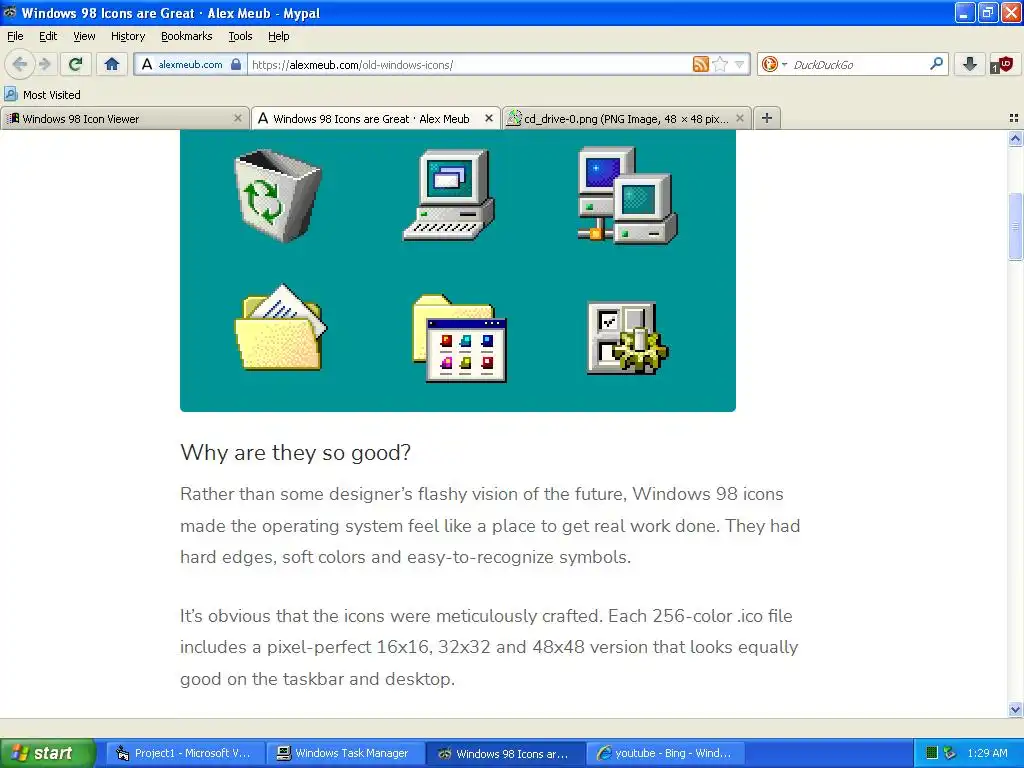
Task: Open the Bookmarks menu
Action: pos(187,36)
